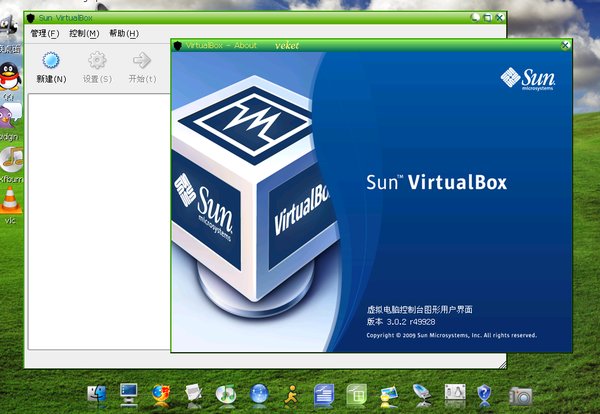Click the orange running man dock icon

292,394
